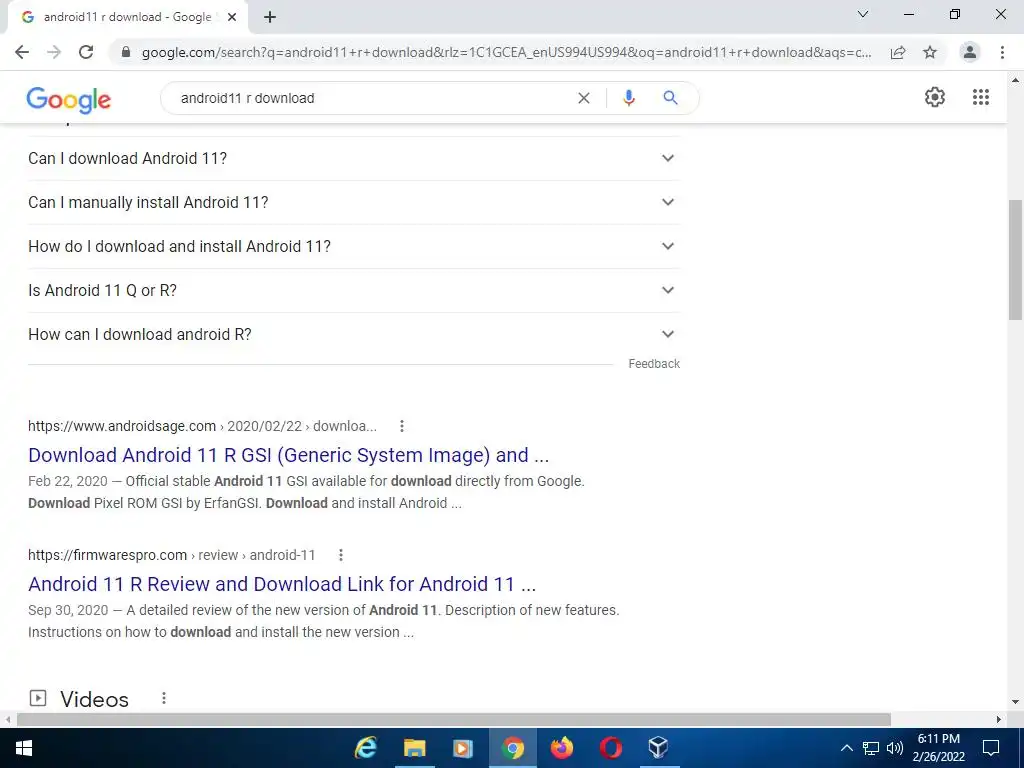Click the scrollbar down arrow
Image resolution: width=1024 pixels, height=768 pixels.
(1015, 703)
